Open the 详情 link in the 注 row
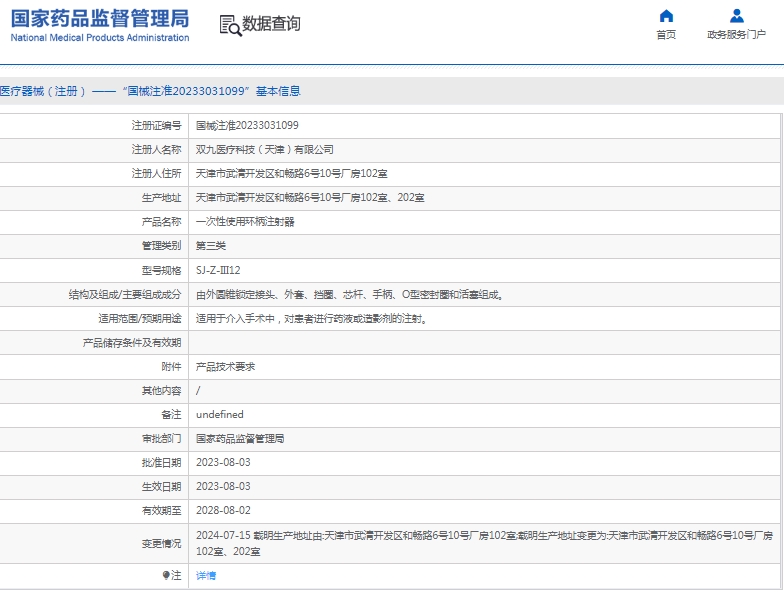The width and height of the screenshot is (784, 597). coord(206,576)
